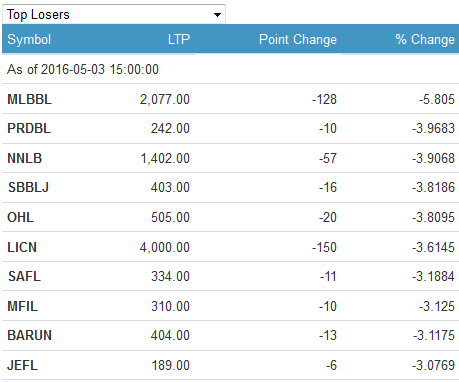The width and height of the screenshot is (459, 382).
Task: Sort by % Change column header
Action: 425,39
